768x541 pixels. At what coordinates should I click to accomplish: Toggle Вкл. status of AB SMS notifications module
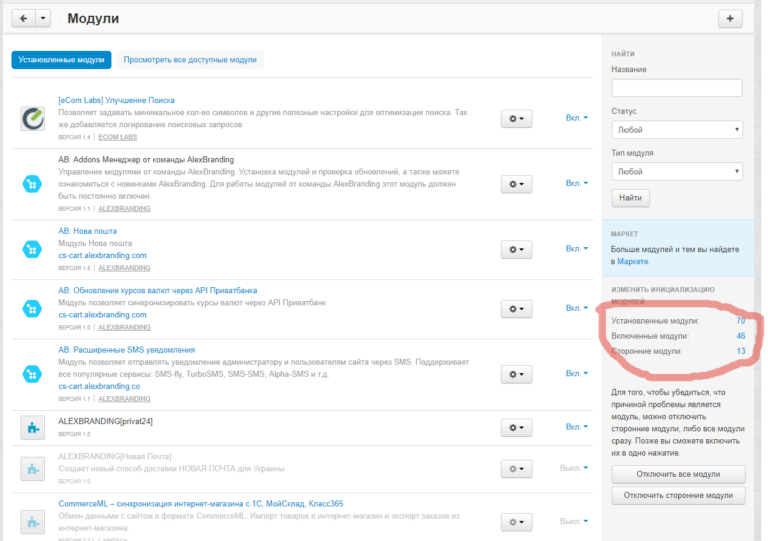click(x=576, y=373)
